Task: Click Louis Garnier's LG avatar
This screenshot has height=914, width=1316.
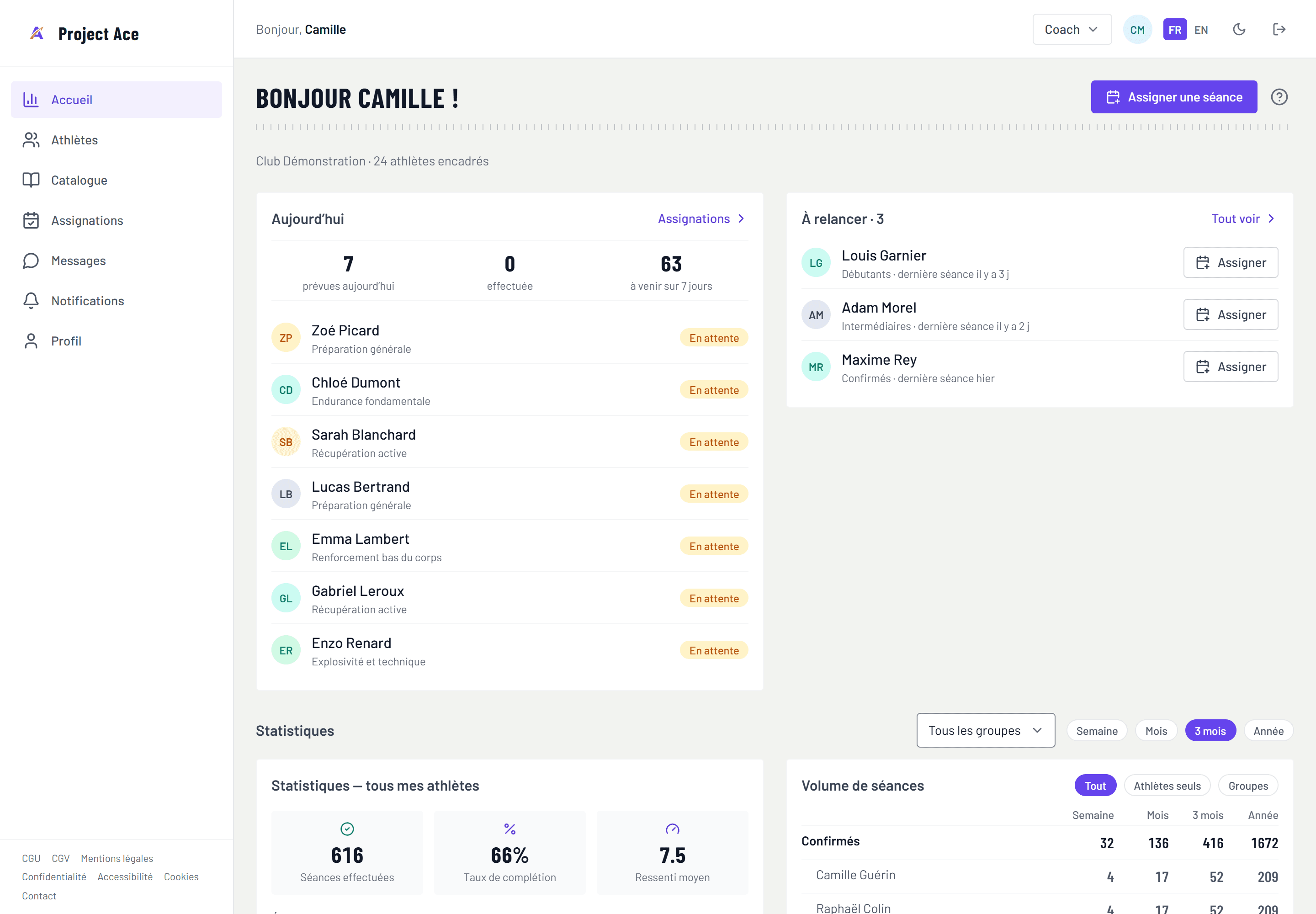Action: (816, 263)
